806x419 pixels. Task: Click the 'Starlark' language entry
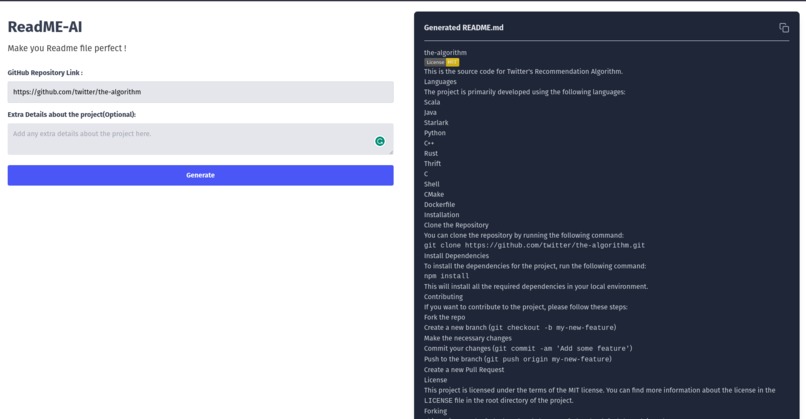click(436, 123)
